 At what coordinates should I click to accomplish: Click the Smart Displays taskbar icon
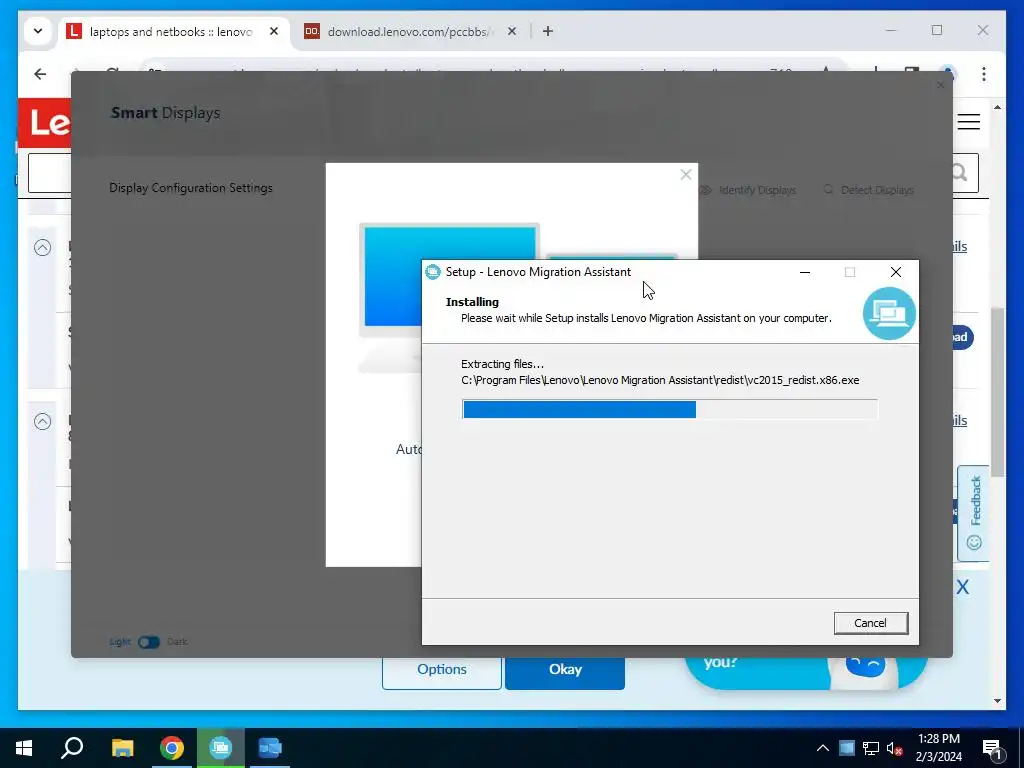point(270,748)
